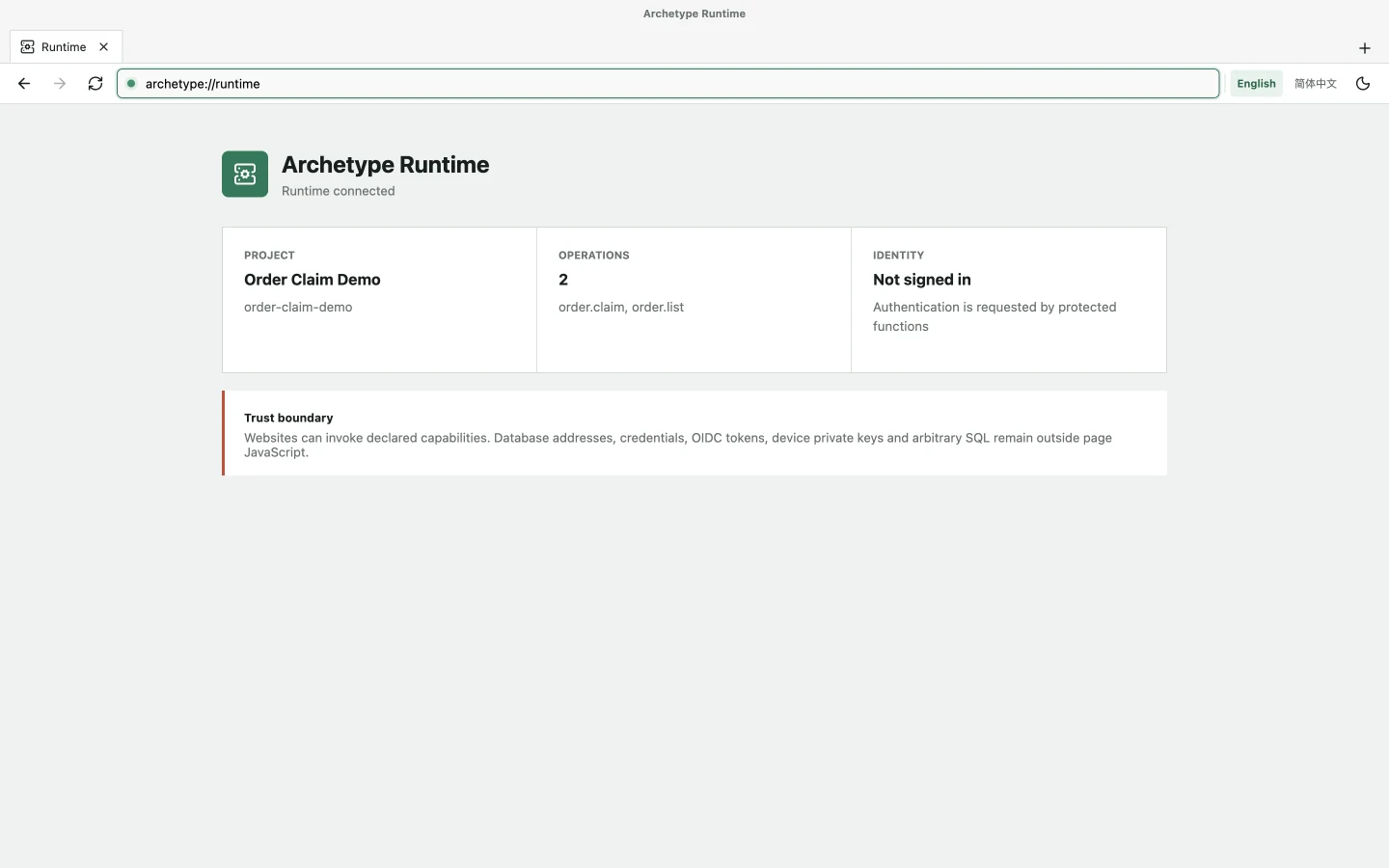
Task: Click the green Archetype Runtime logo
Action: 245,175
